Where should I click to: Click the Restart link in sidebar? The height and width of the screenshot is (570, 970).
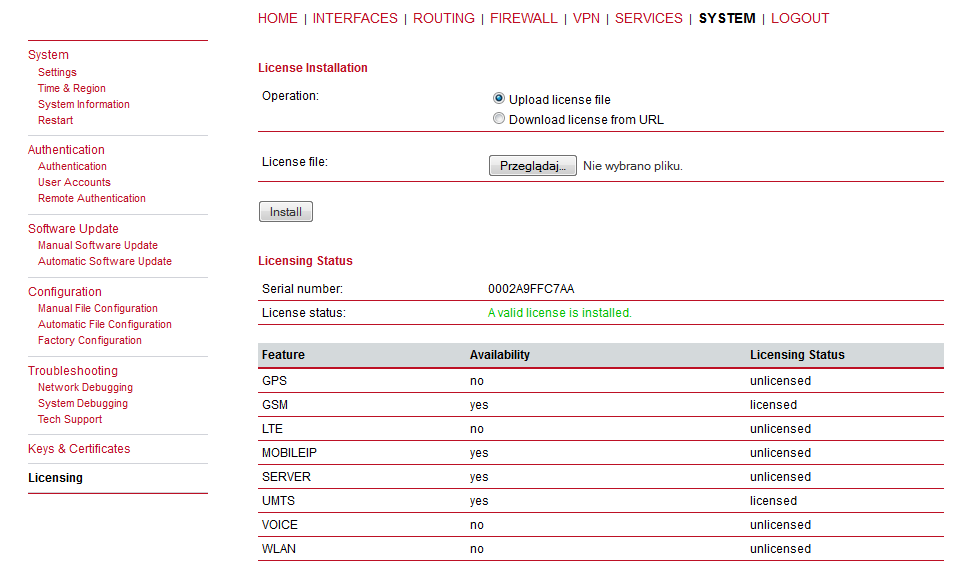click(x=56, y=121)
